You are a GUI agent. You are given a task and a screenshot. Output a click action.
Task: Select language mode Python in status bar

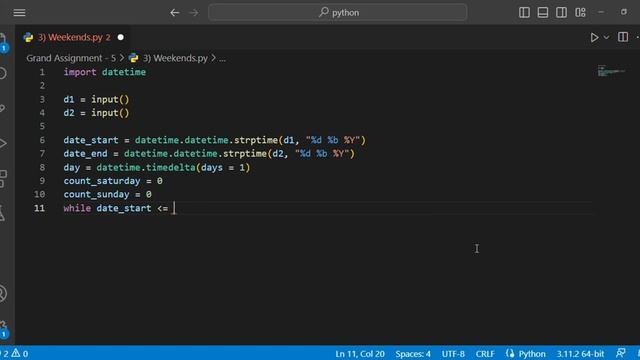(x=531, y=354)
